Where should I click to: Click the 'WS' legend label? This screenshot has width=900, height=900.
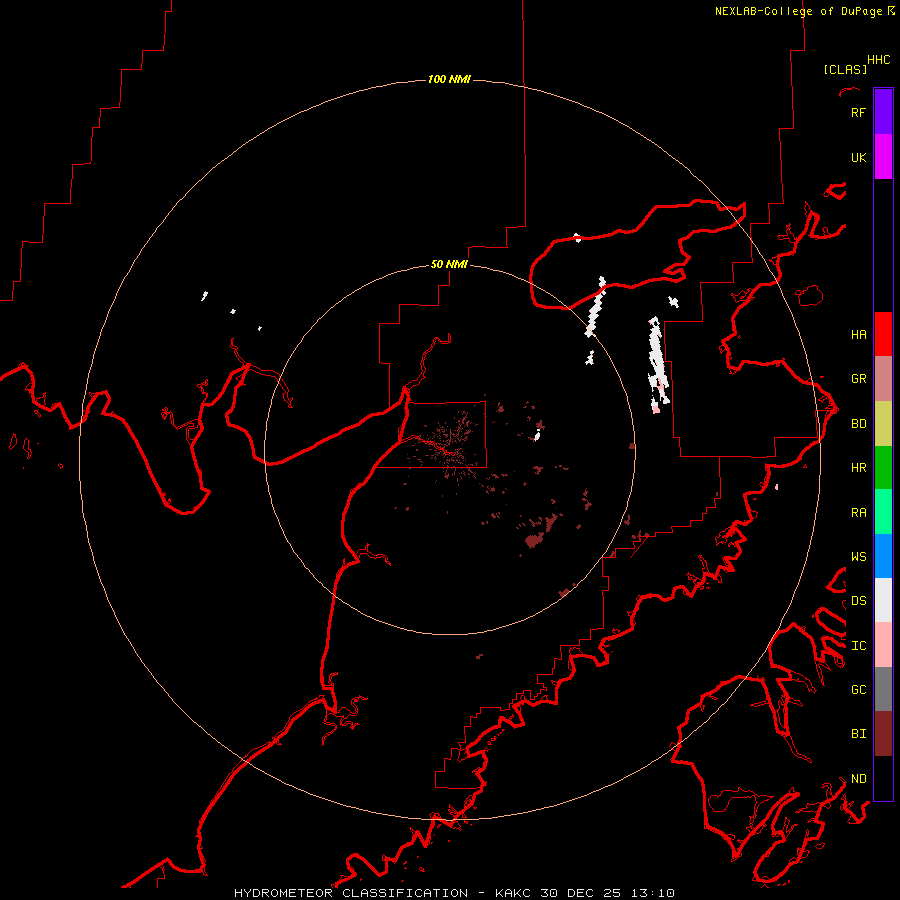858,557
